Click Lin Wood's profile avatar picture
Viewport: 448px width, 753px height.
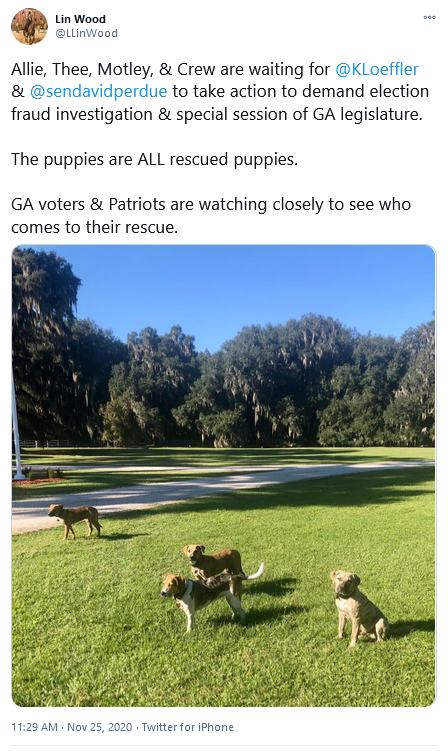[29, 26]
